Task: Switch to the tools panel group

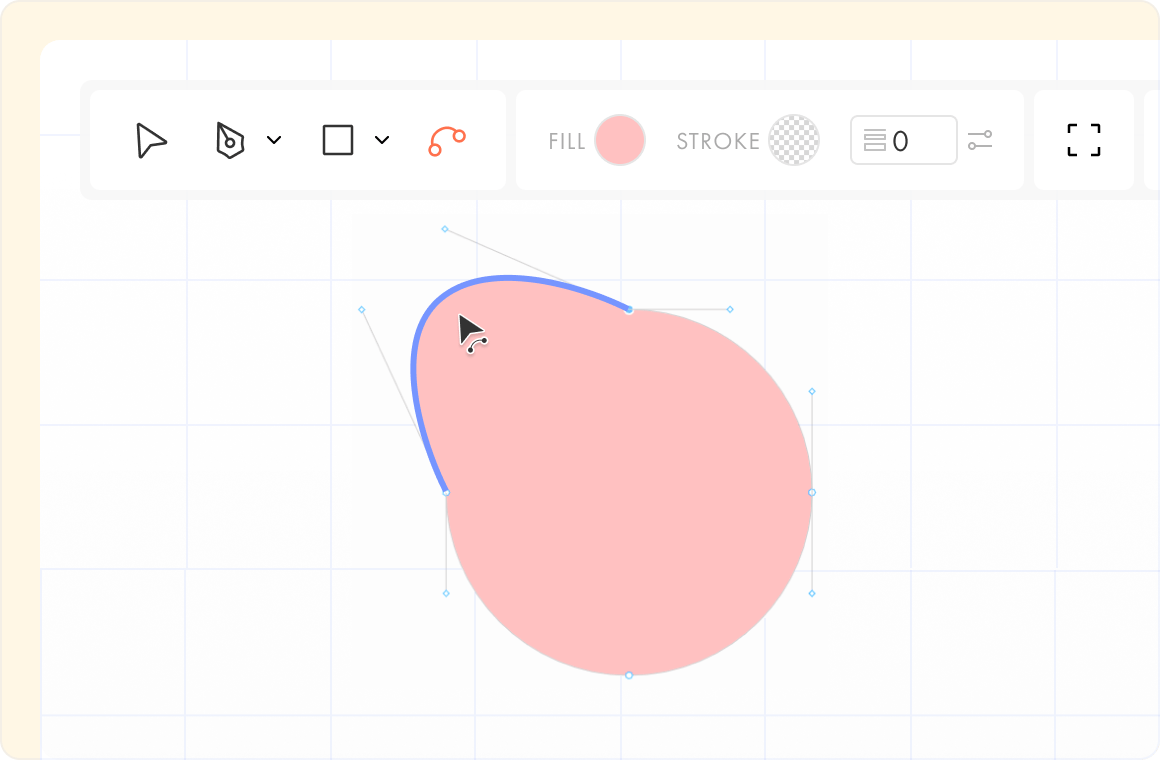Action: 297,140
